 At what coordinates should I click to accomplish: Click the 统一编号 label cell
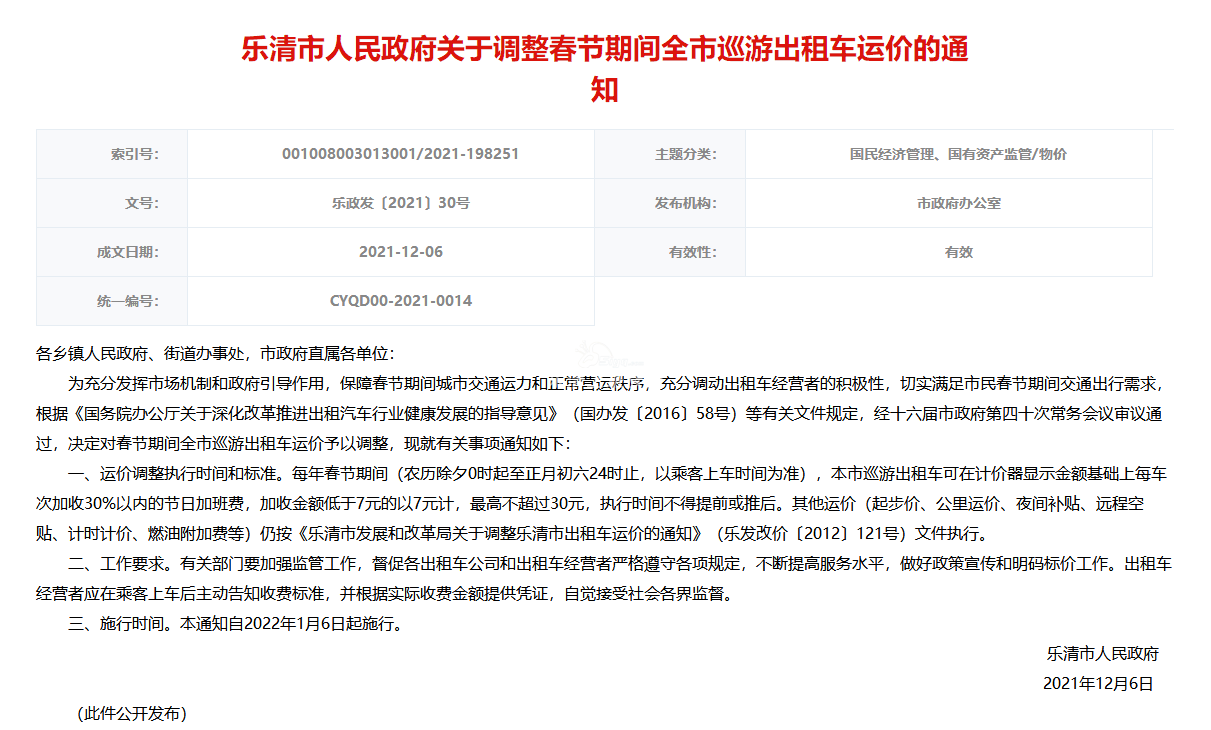(112, 301)
